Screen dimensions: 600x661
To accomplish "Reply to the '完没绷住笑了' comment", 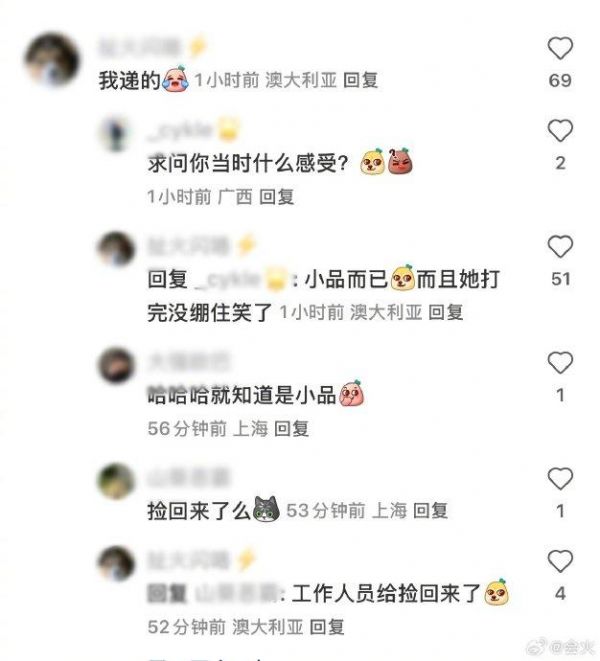I will [446, 312].
